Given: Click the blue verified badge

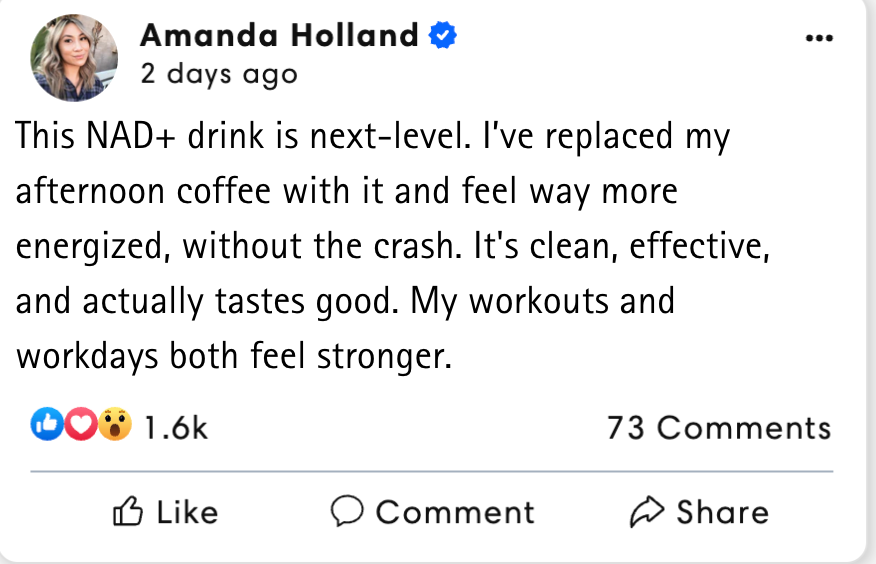Looking at the screenshot, I should click(443, 36).
